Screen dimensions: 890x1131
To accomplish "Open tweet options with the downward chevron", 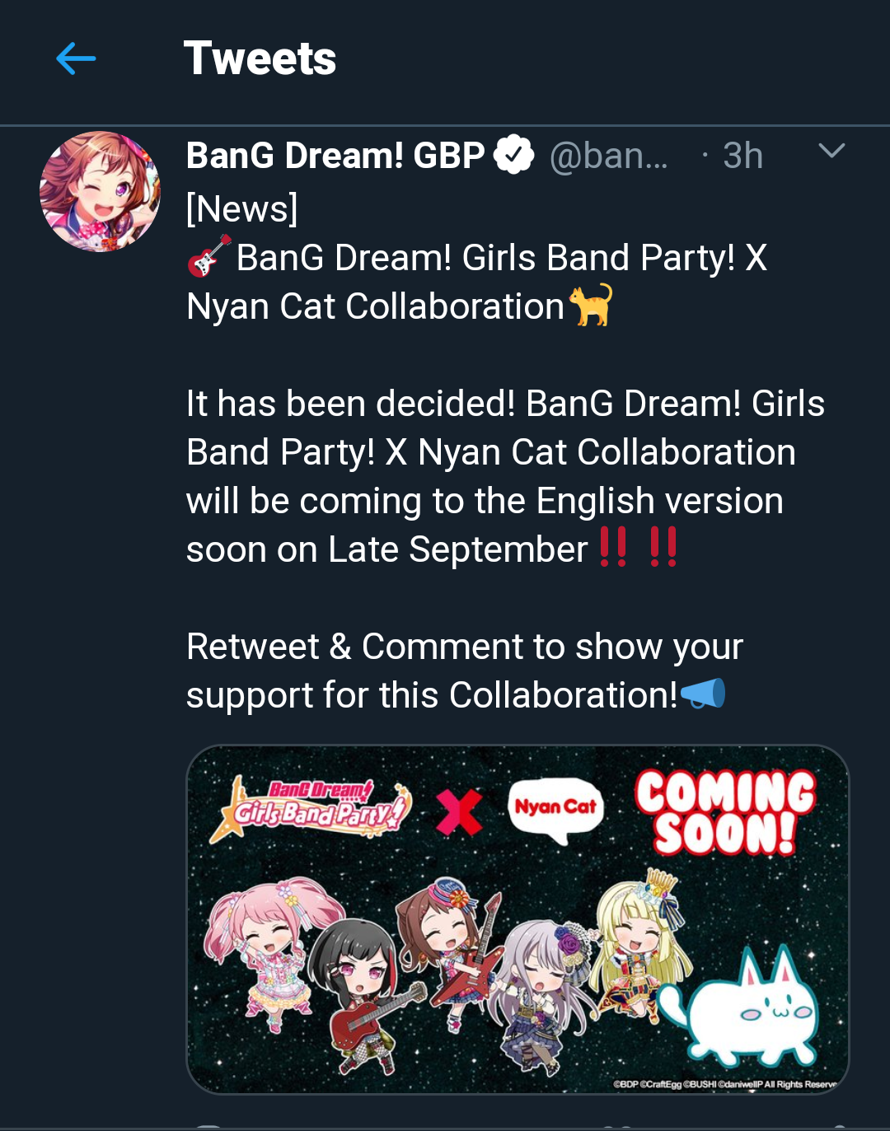I will (x=830, y=150).
